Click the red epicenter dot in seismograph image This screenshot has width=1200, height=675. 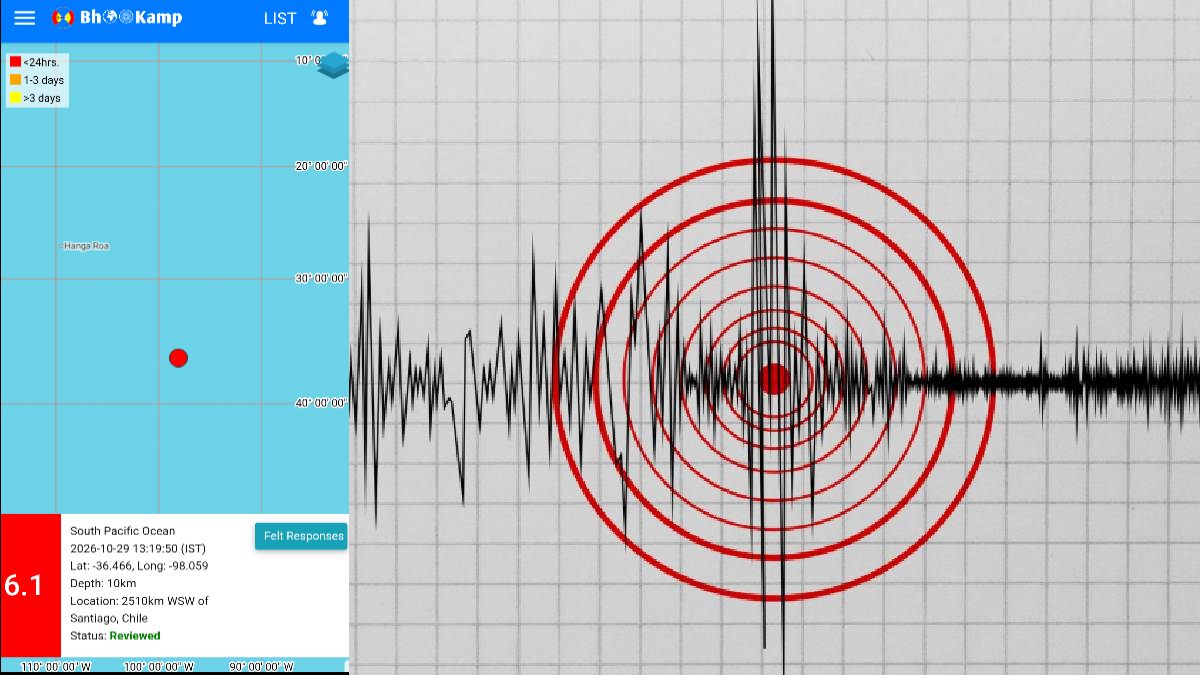pos(775,379)
